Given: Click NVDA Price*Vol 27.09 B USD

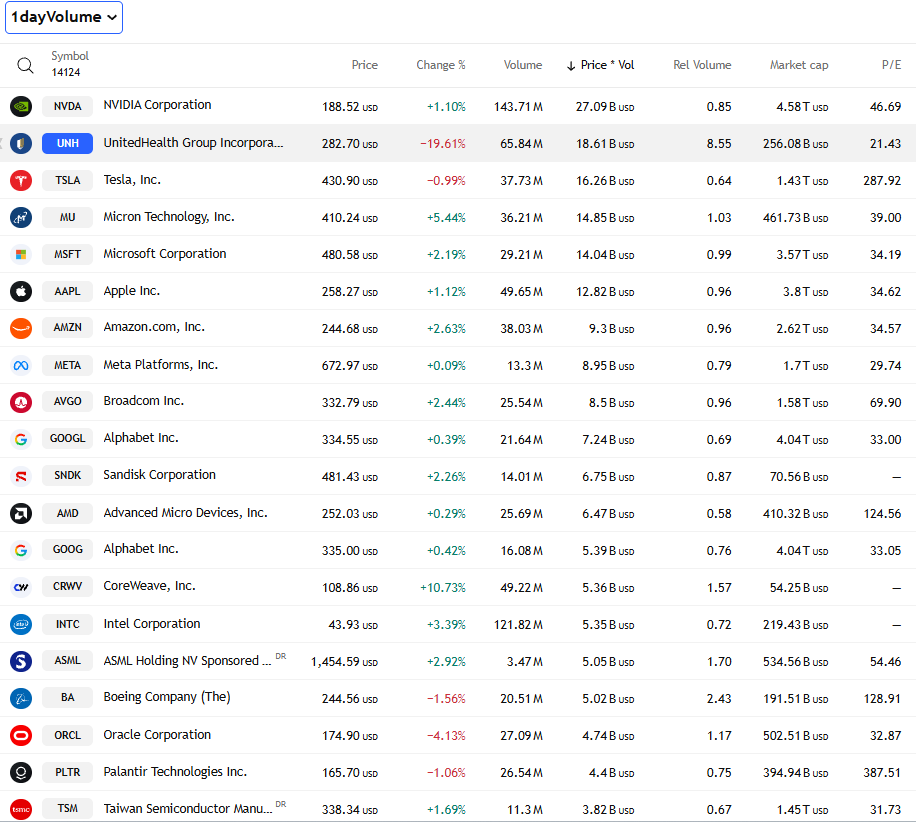Looking at the screenshot, I should (x=605, y=107).
